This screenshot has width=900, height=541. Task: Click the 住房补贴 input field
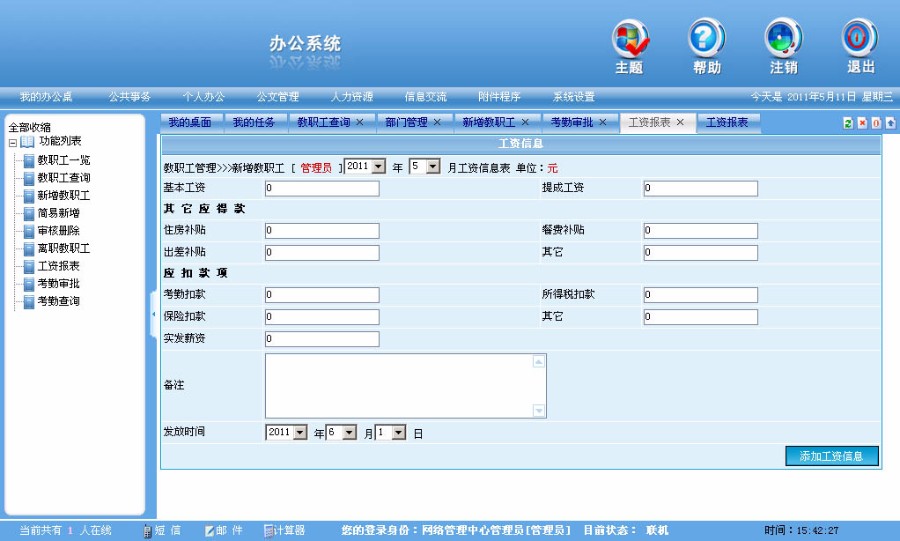tap(322, 231)
